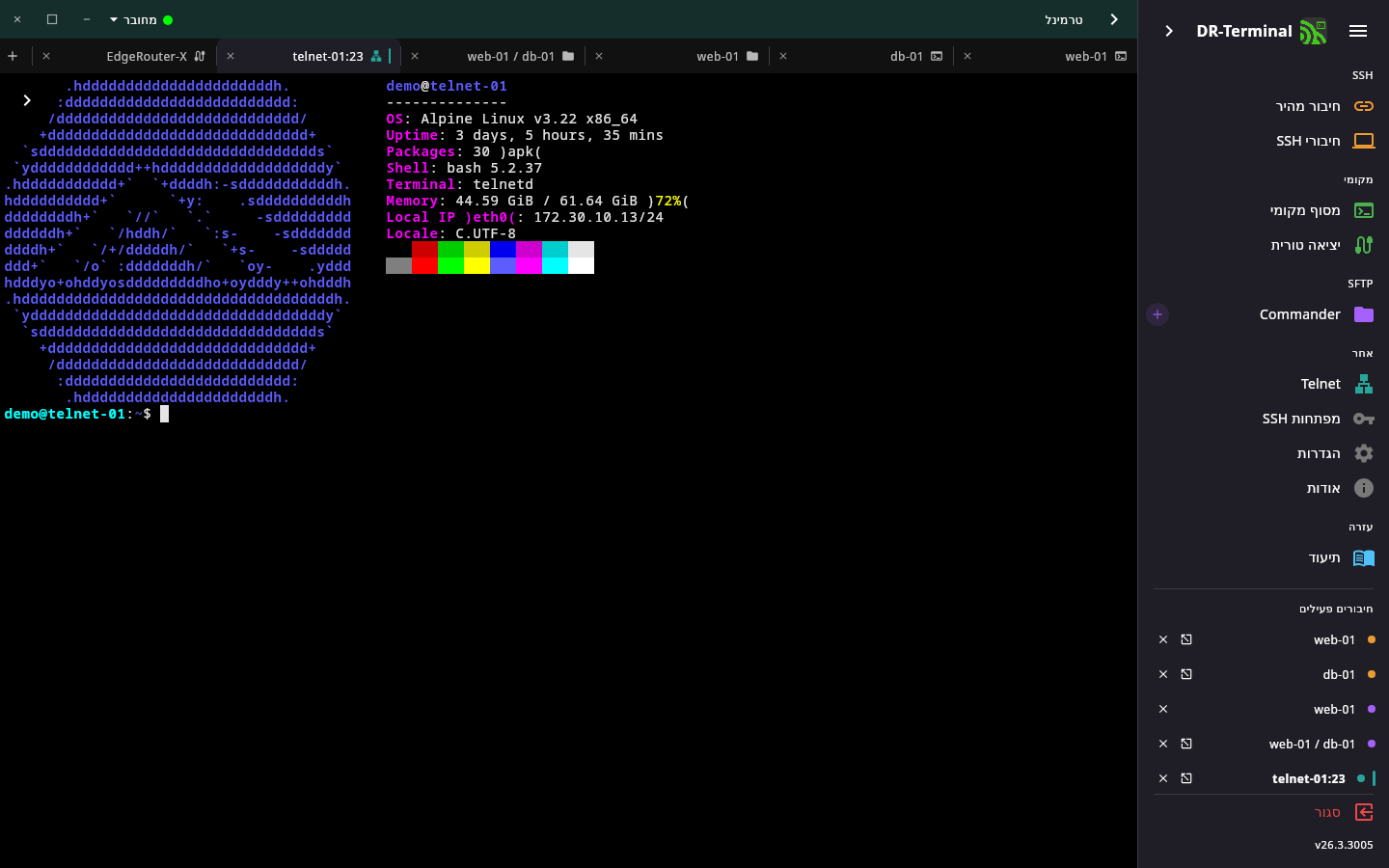Switch to the telnet-01:23 tab

point(309,56)
